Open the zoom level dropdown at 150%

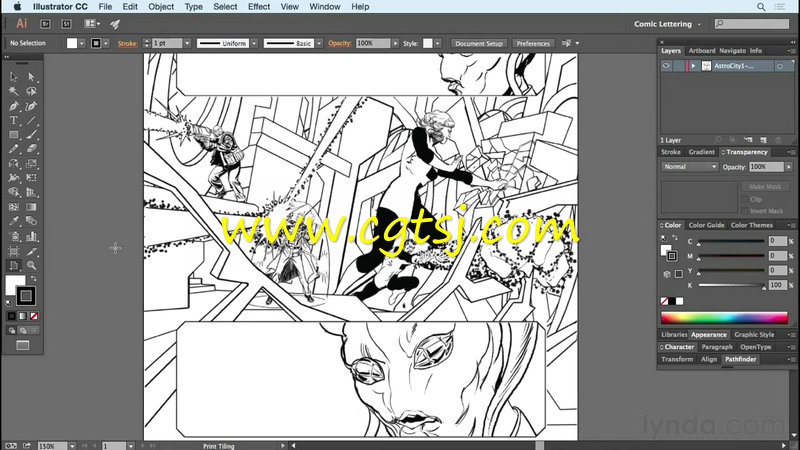pos(72,446)
